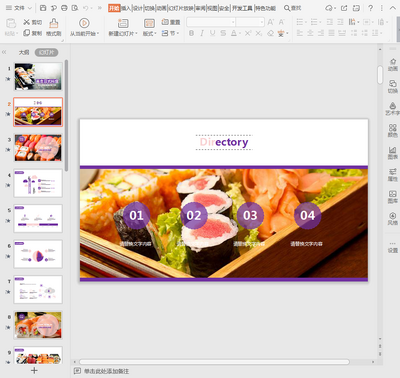Switch slide pane to Outline (大纲) view
Screen dimensions: 400x378
coord(24,52)
